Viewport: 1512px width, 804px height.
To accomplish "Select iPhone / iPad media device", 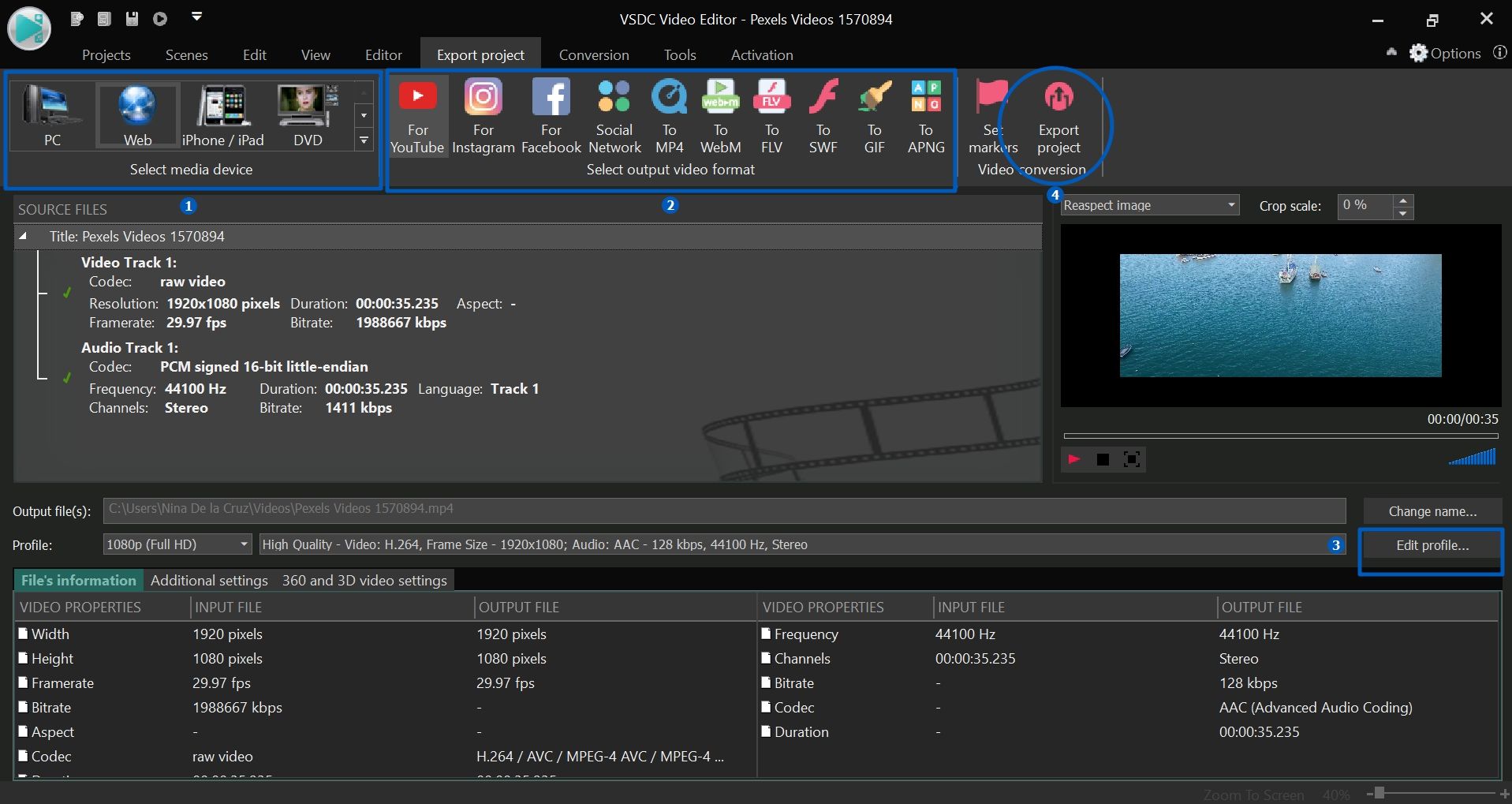I will coord(223,115).
